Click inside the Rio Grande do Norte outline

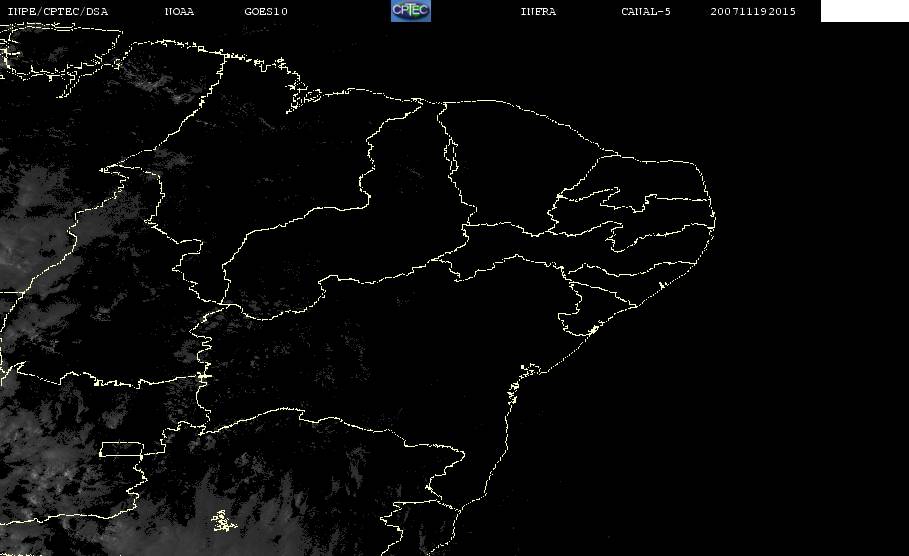point(650,178)
